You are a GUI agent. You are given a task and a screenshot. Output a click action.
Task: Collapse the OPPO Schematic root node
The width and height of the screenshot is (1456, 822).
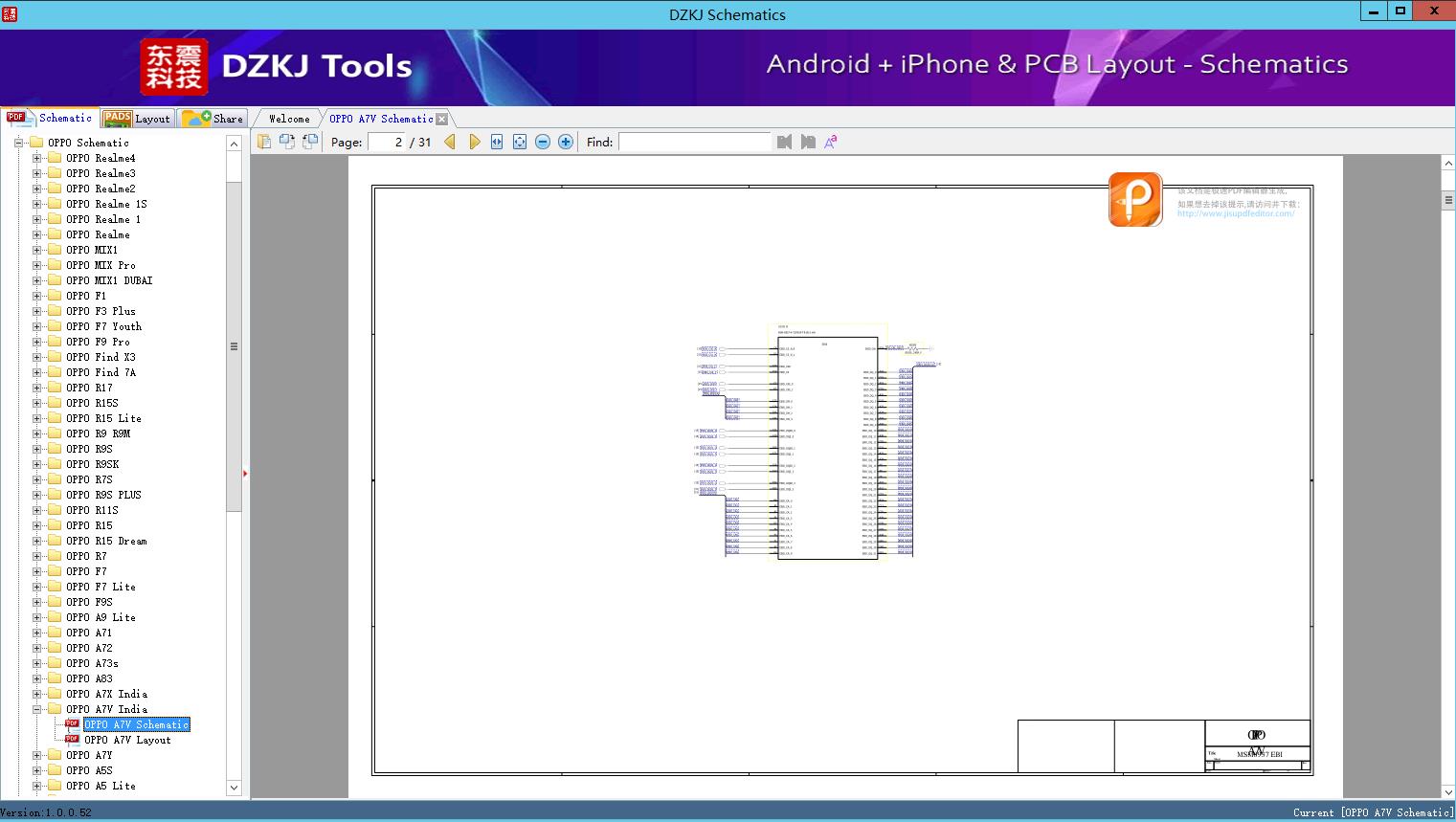pyautogui.click(x=18, y=143)
